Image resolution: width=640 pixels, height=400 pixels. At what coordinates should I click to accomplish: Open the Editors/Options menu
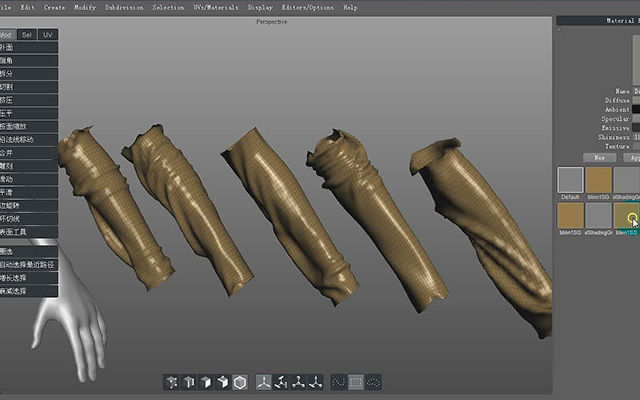coord(308,7)
